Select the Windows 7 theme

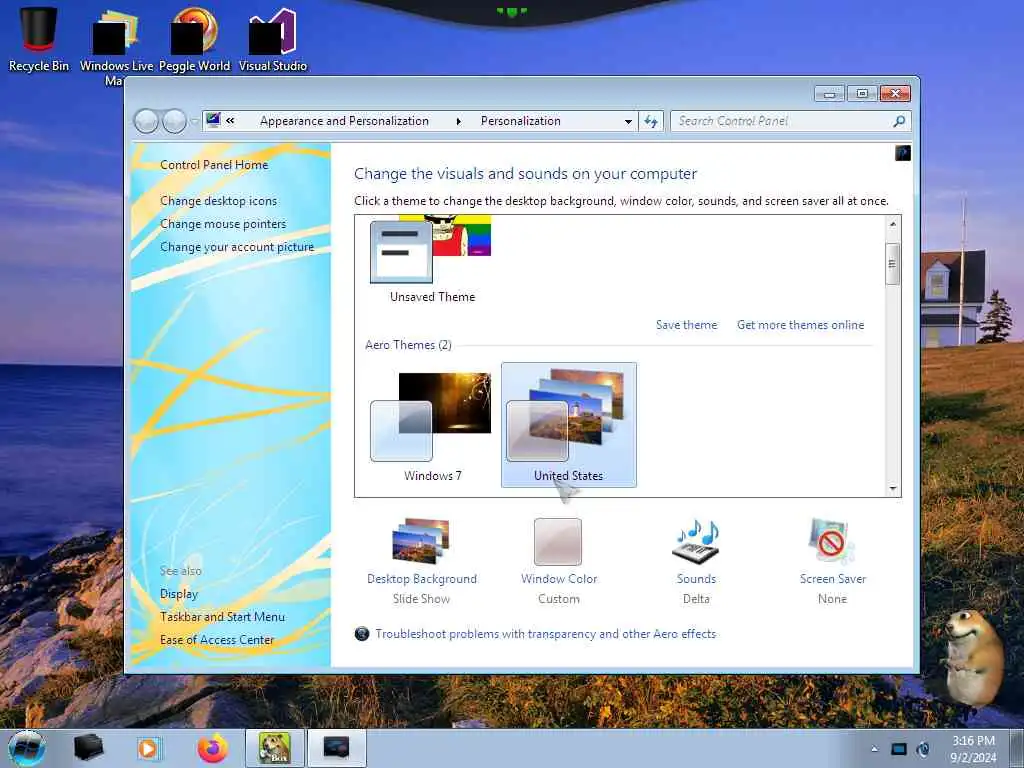[432, 425]
